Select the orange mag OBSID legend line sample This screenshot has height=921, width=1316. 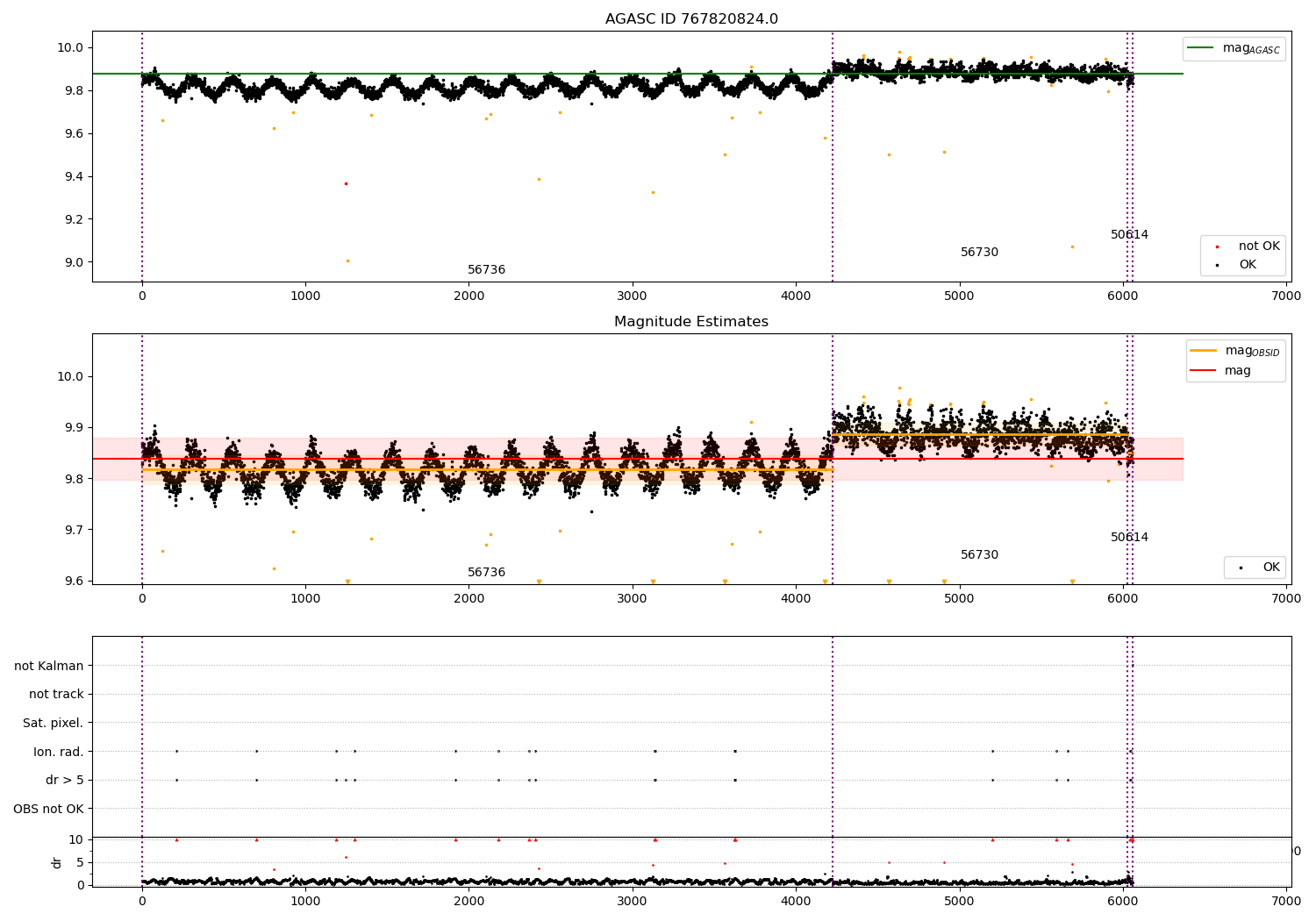1203,351
